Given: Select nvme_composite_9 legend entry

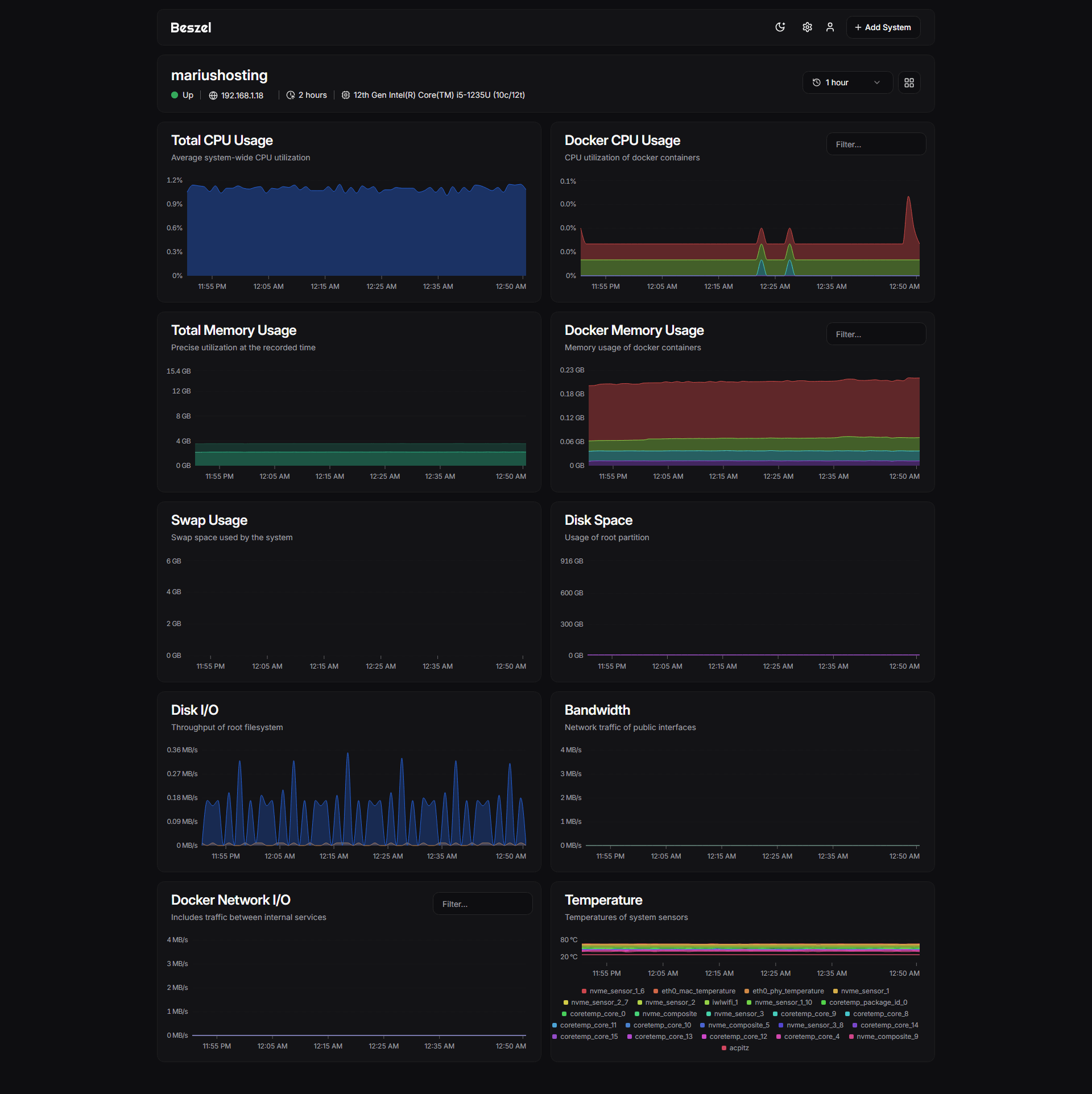Looking at the screenshot, I should click(883, 1037).
